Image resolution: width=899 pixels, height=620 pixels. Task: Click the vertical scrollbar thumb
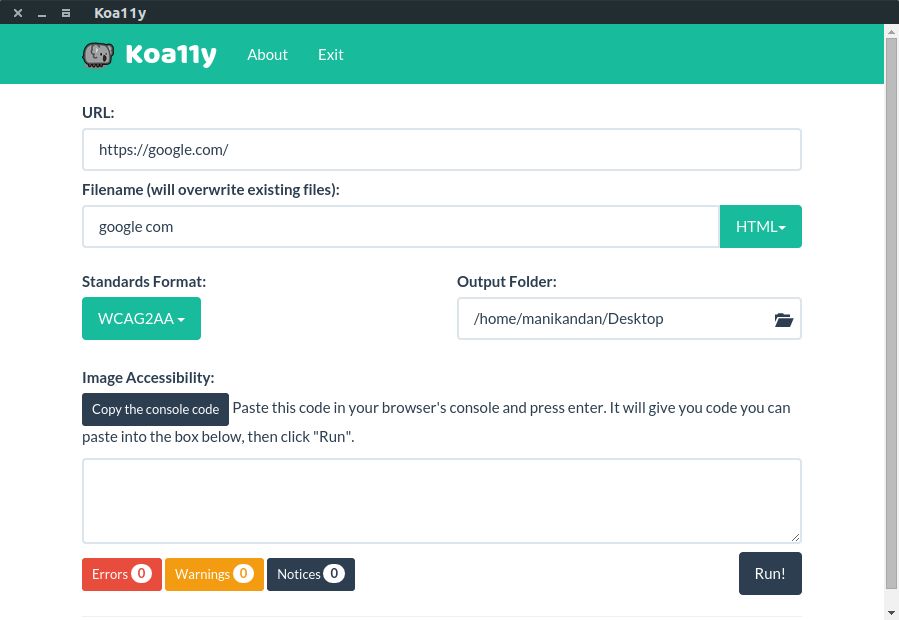coord(892,313)
